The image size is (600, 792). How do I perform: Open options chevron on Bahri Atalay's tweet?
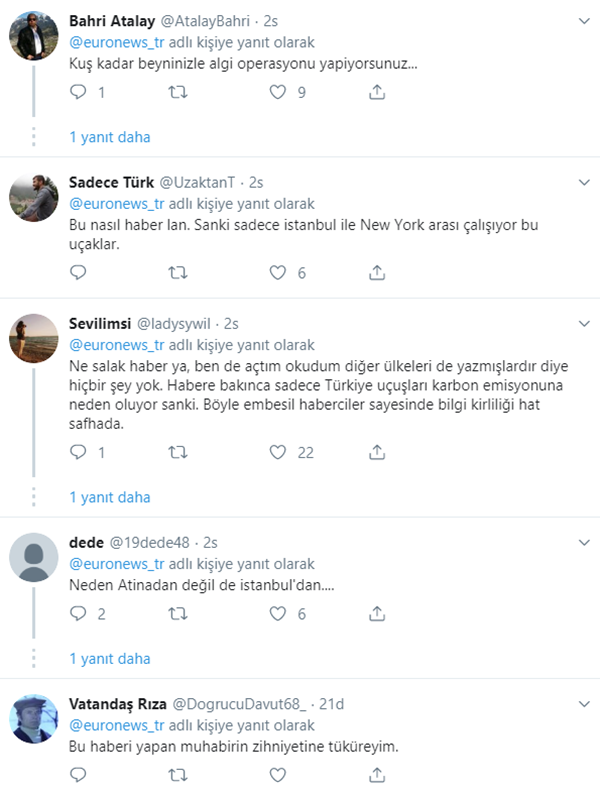[585, 21]
